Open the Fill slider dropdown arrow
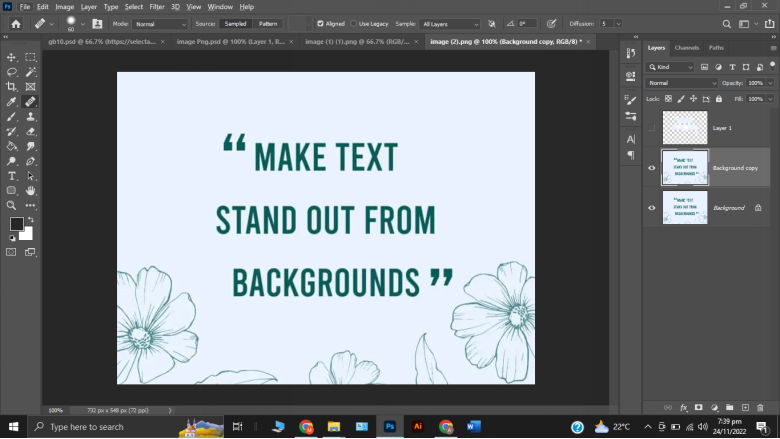This screenshot has width=780, height=439. (770, 99)
